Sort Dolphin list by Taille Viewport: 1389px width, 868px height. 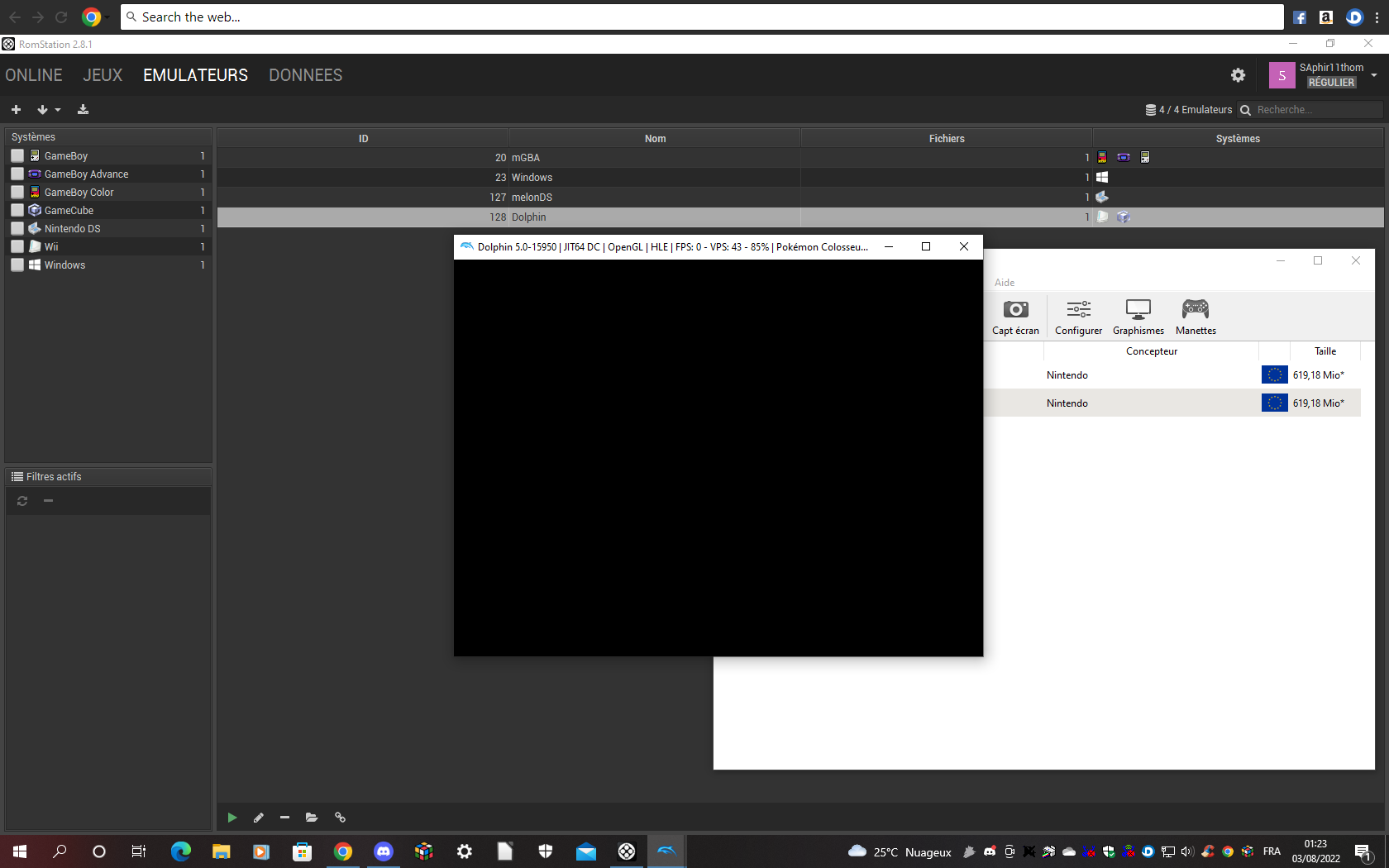tap(1325, 351)
